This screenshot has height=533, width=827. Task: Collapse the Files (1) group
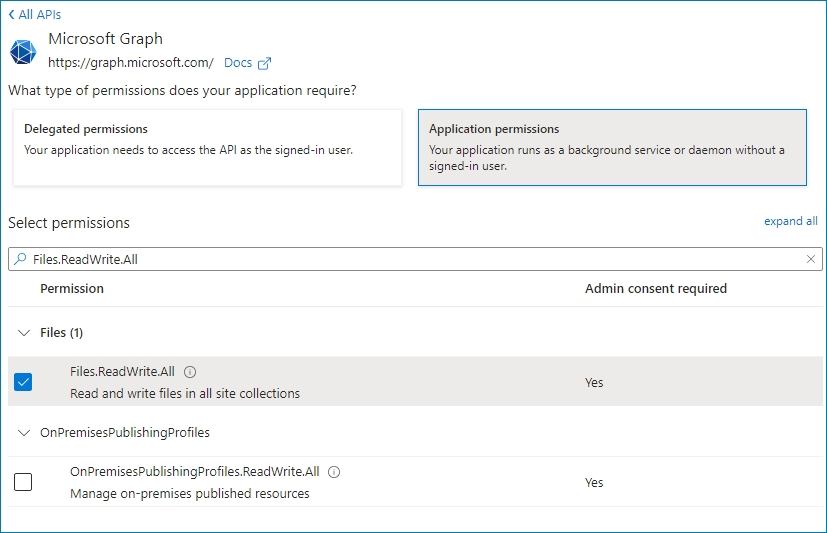coord(24,333)
